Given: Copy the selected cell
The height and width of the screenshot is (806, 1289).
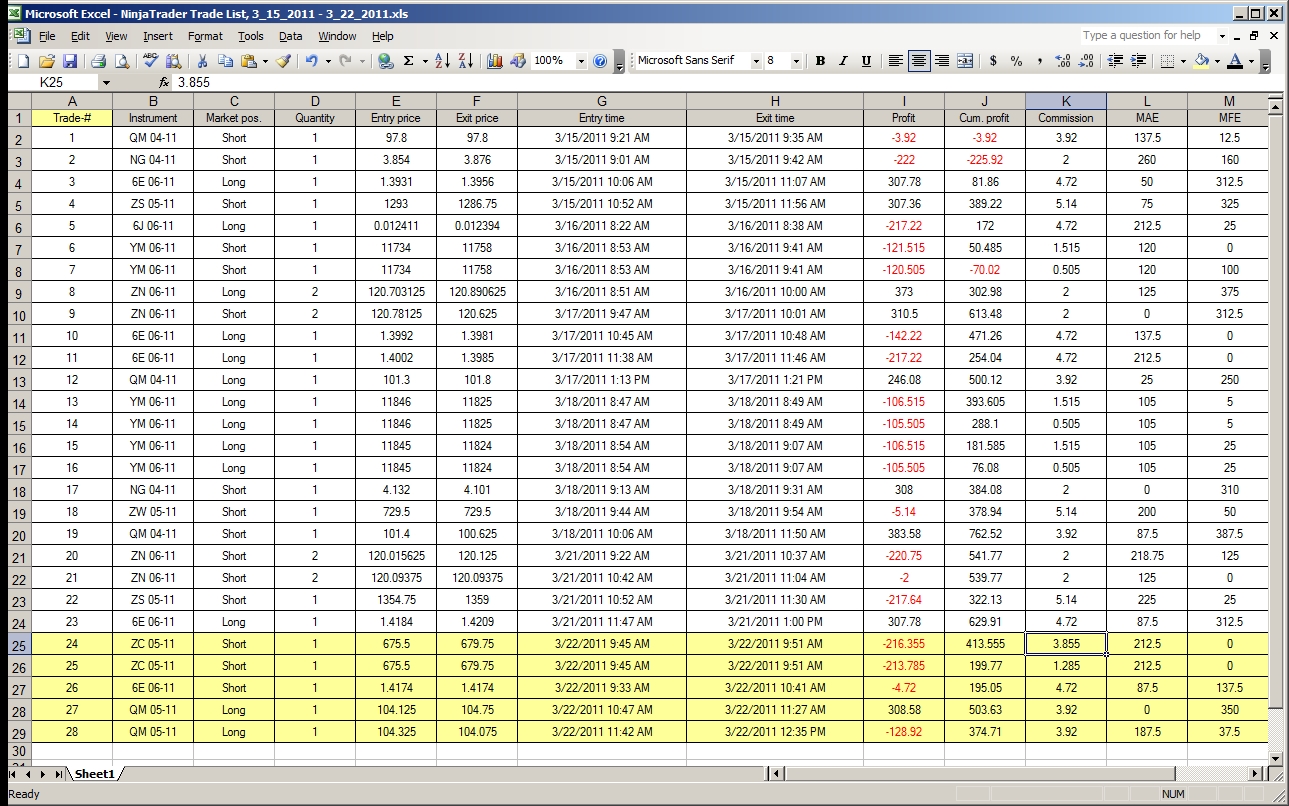Looking at the screenshot, I should point(226,61).
